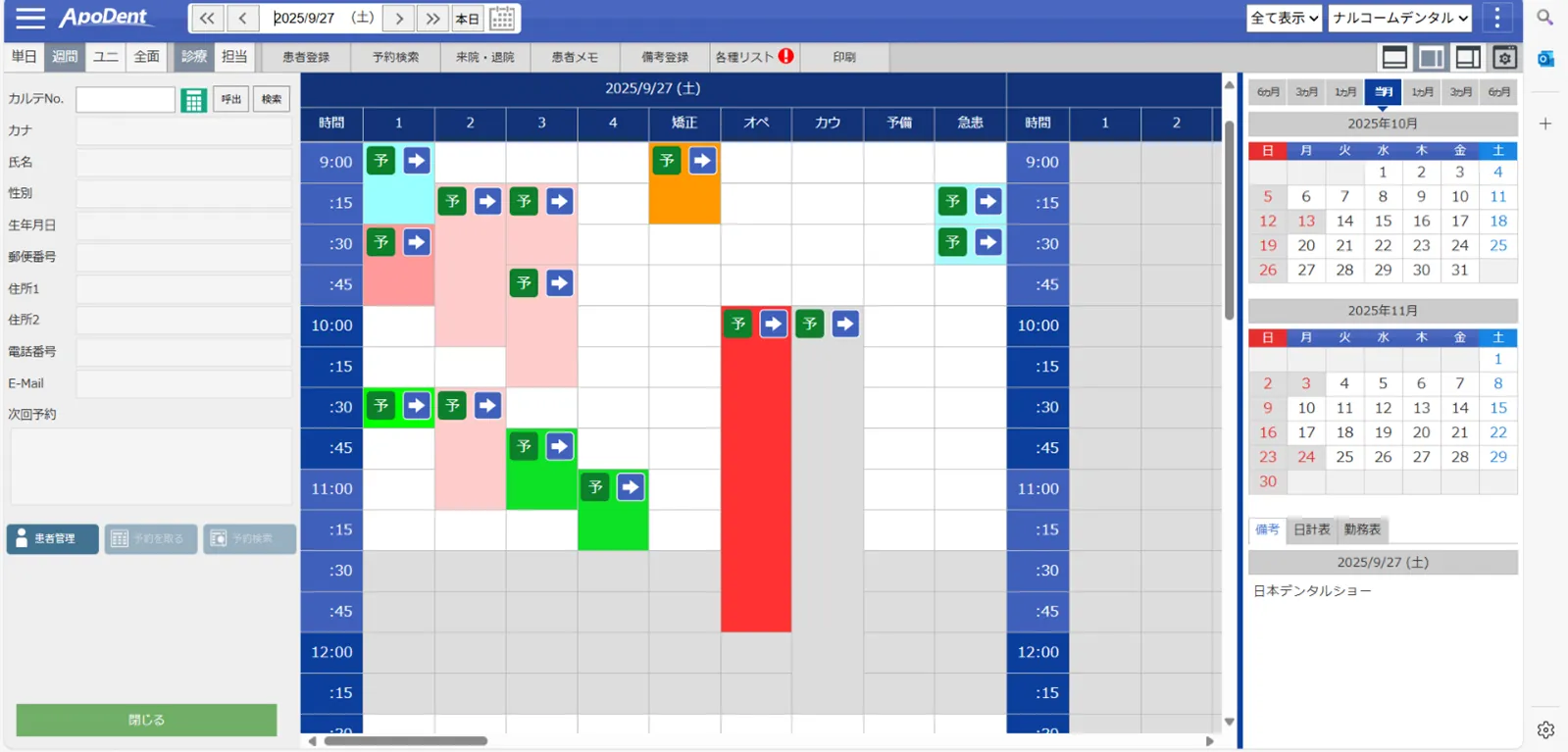Toggle 担当 staff view mode
The height and width of the screenshot is (752, 1568).
click(x=234, y=57)
